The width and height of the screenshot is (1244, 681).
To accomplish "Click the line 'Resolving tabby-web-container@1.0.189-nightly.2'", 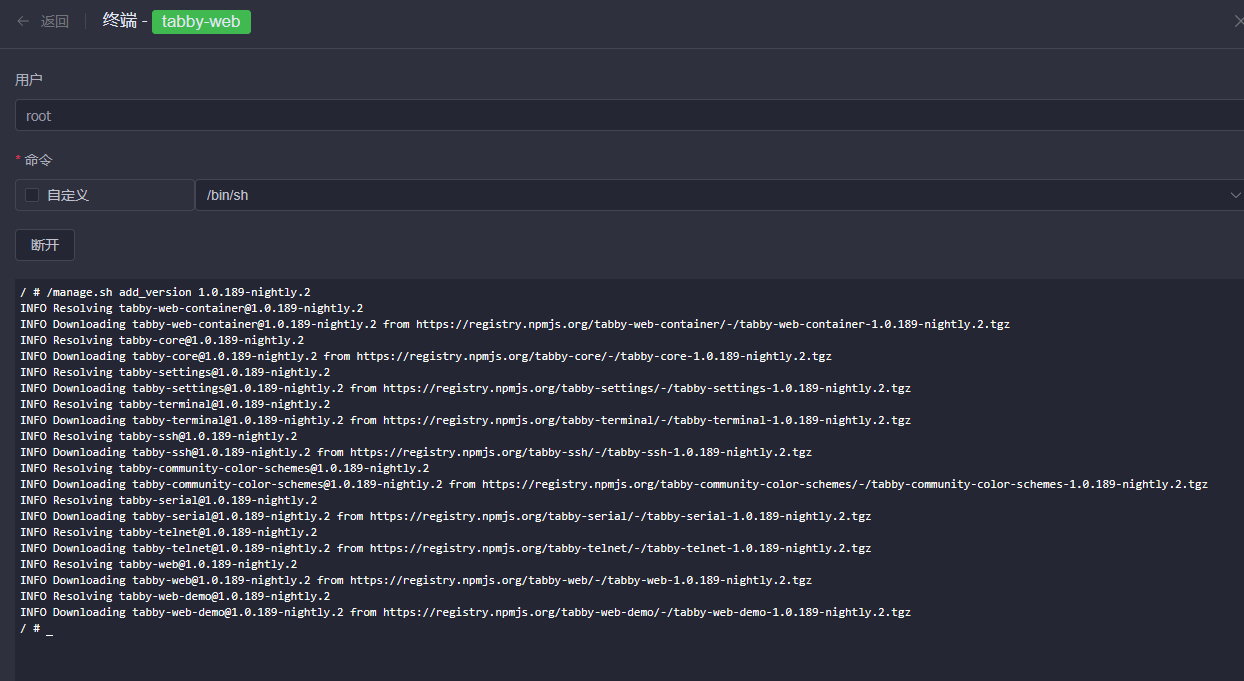I will tap(191, 308).
